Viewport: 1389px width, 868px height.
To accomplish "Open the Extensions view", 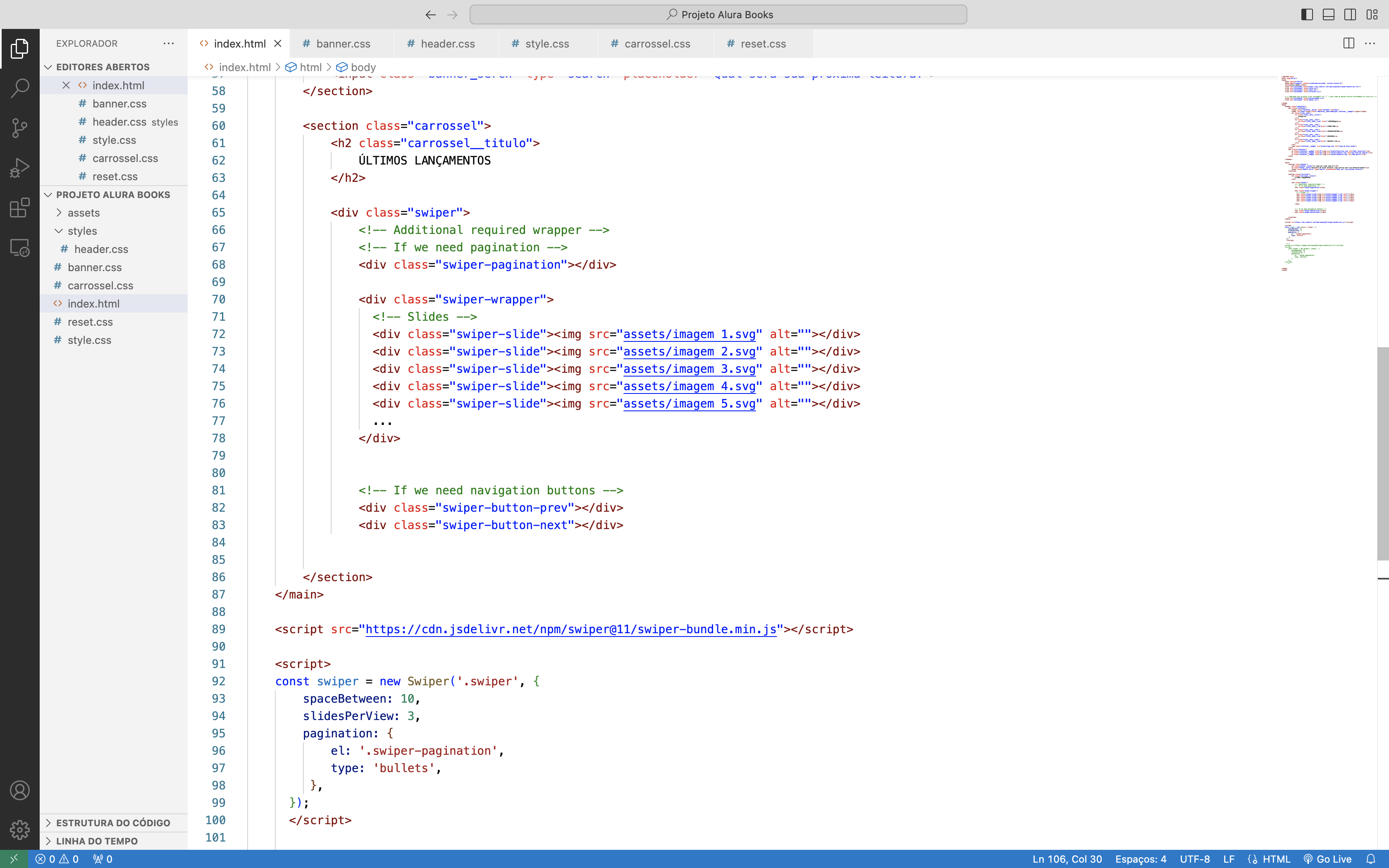I will coord(19,207).
